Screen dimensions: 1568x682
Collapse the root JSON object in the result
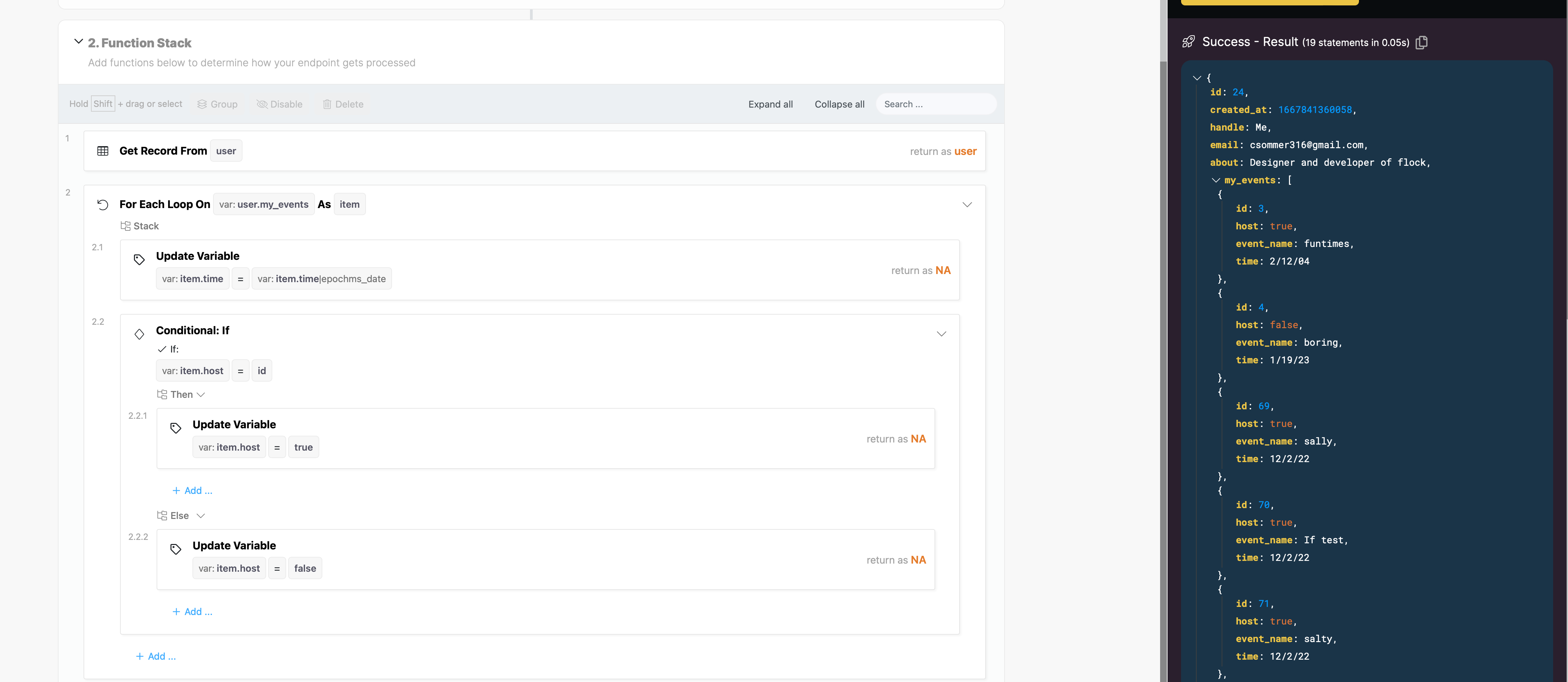click(x=1197, y=78)
